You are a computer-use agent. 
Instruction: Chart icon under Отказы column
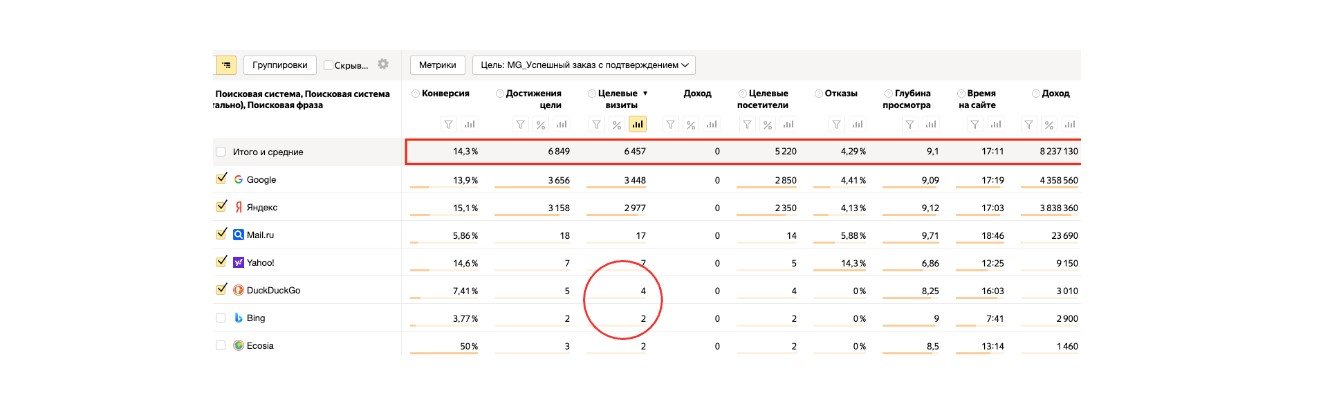[858, 124]
